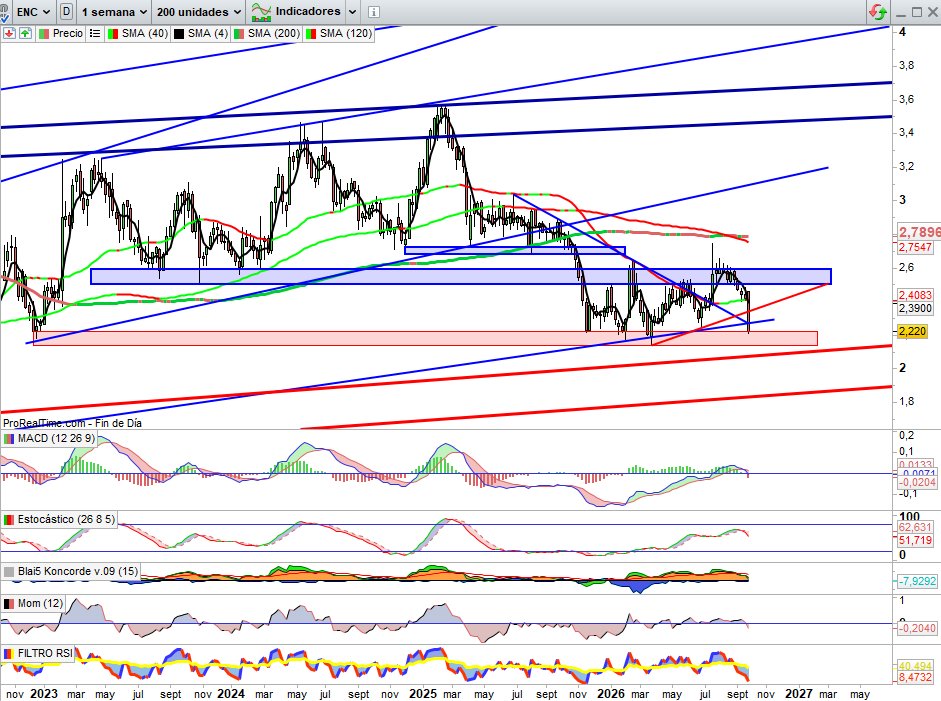Click the red and green refresh arrows icon
The width and height of the screenshot is (941, 701).
click(x=878, y=11)
